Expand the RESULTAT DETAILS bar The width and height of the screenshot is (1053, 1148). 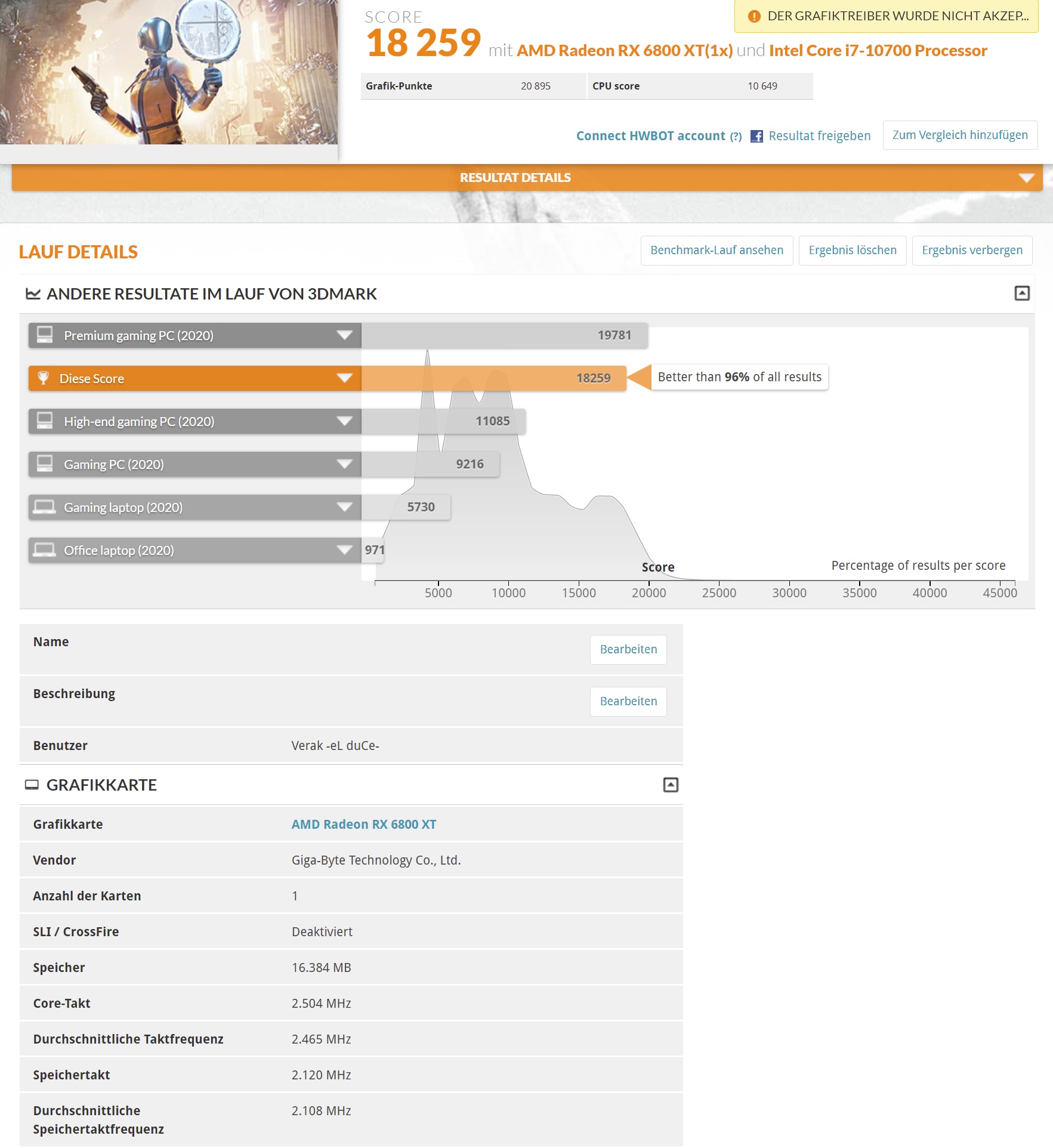1026,177
